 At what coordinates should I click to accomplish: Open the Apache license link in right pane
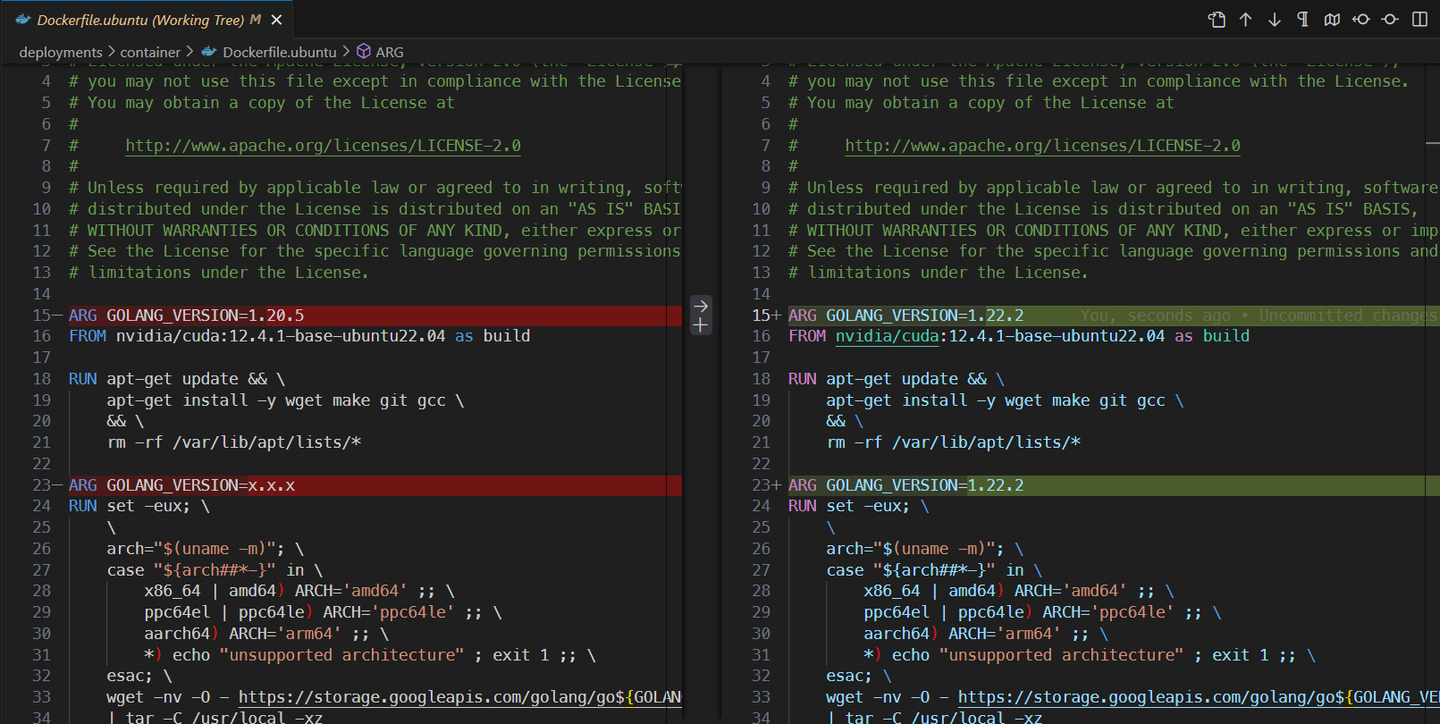(1043, 145)
